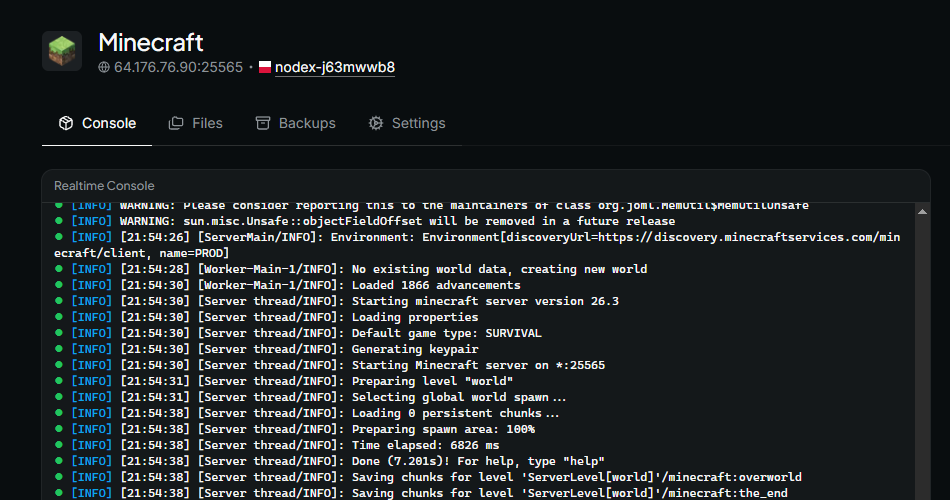Image resolution: width=950 pixels, height=500 pixels.
Task: Click the console scrollbar up arrow
Action: tap(922, 212)
